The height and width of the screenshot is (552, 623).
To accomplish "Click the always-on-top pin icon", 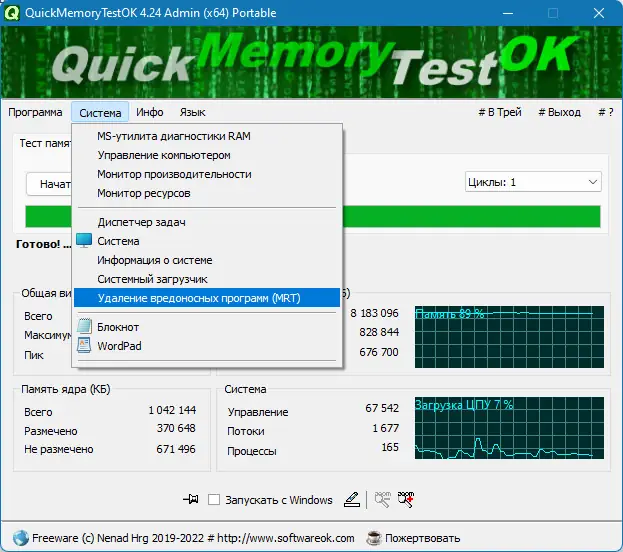I will 191,499.
